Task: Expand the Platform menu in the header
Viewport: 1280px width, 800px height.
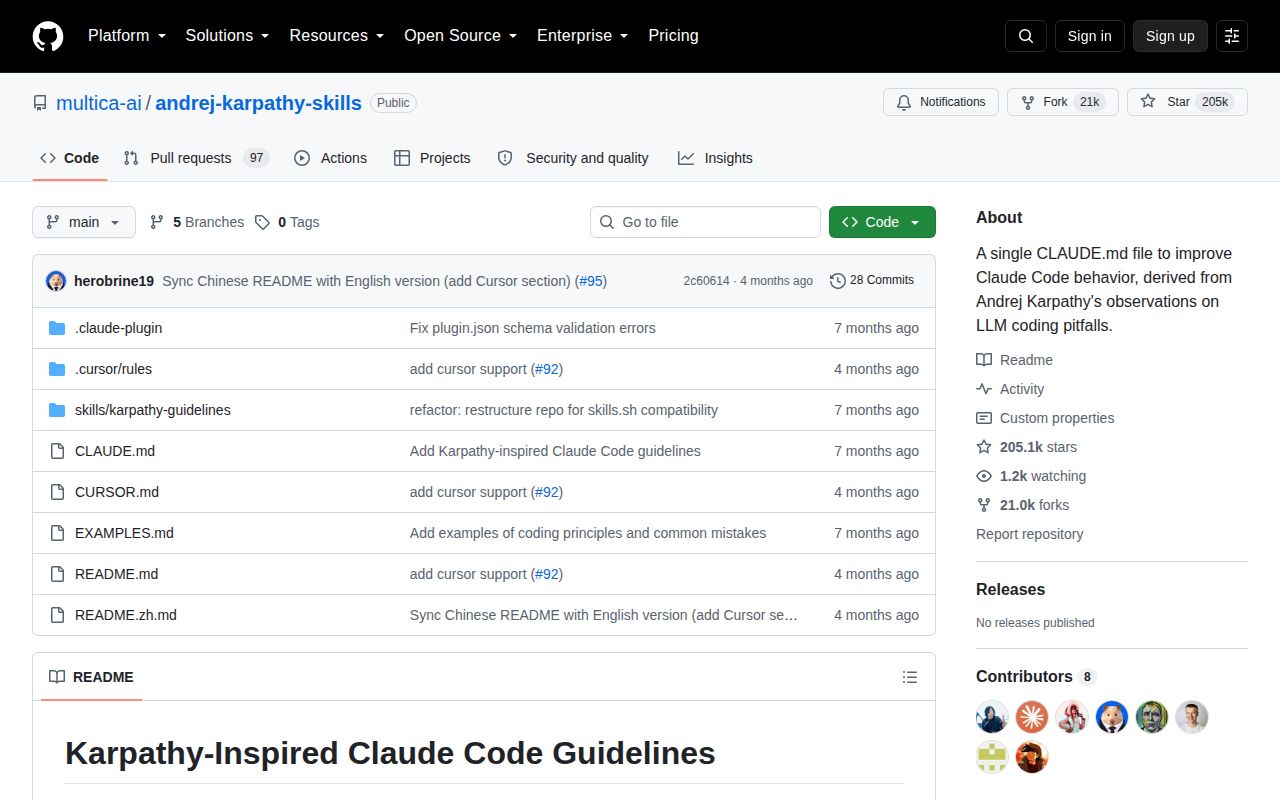Action: coord(127,36)
